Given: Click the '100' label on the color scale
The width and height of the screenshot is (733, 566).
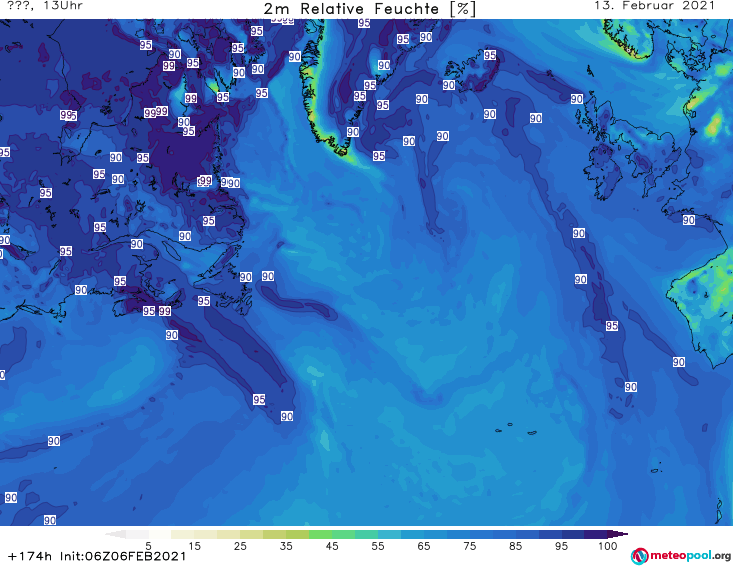Looking at the screenshot, I should (x=608, y=546).
